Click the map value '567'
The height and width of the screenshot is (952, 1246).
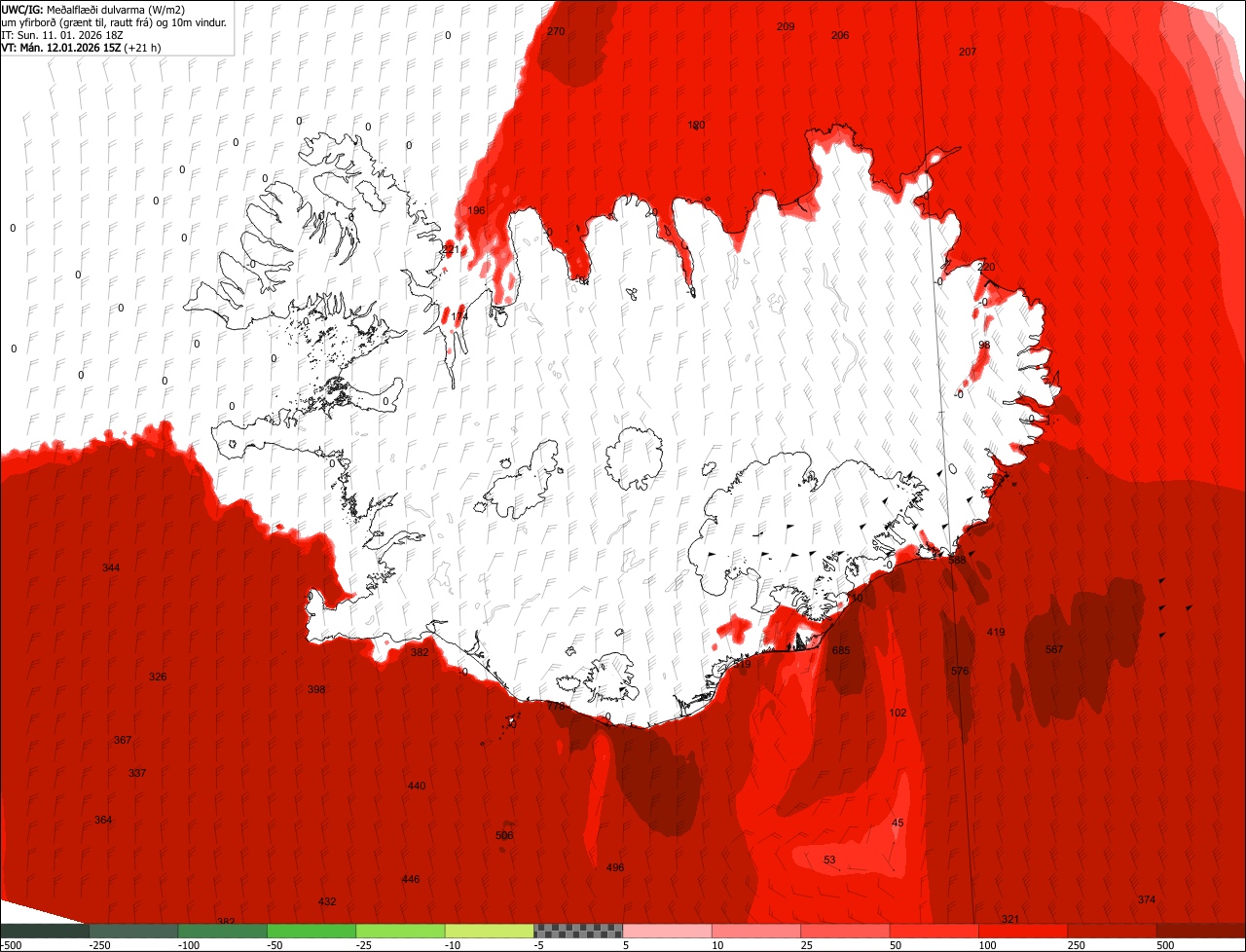pyautogui.click(x=1054, y=649)
